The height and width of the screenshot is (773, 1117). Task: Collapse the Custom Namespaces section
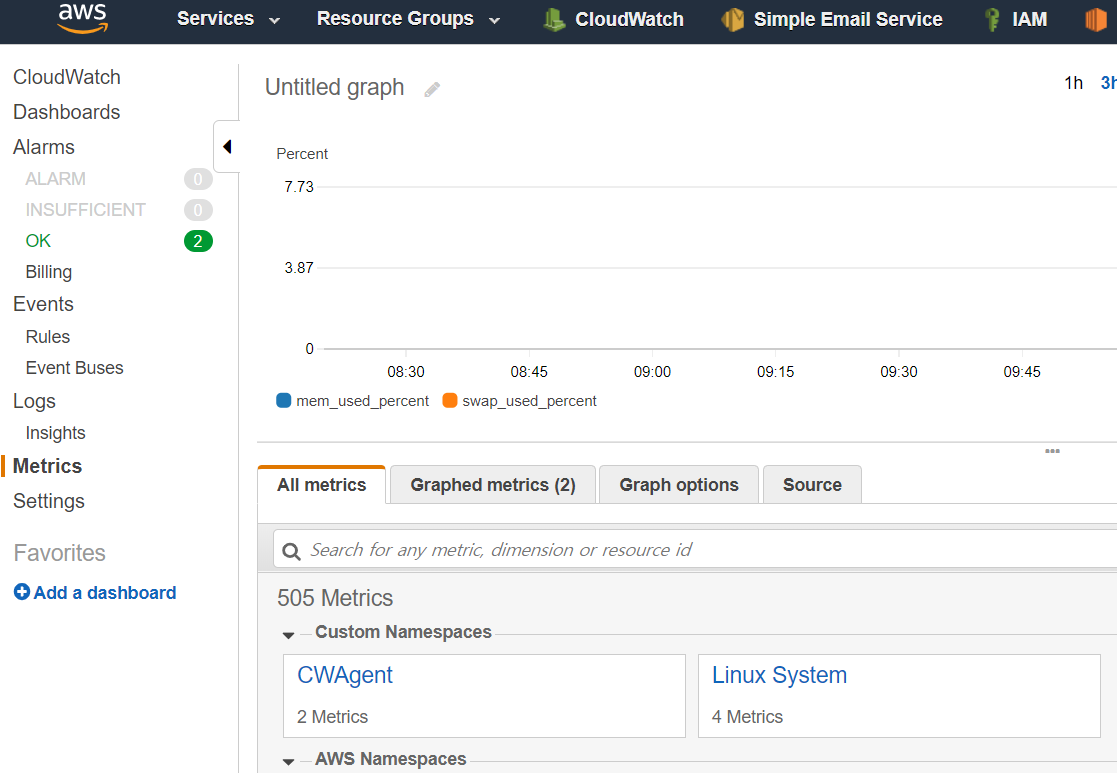tap(289, 634)
